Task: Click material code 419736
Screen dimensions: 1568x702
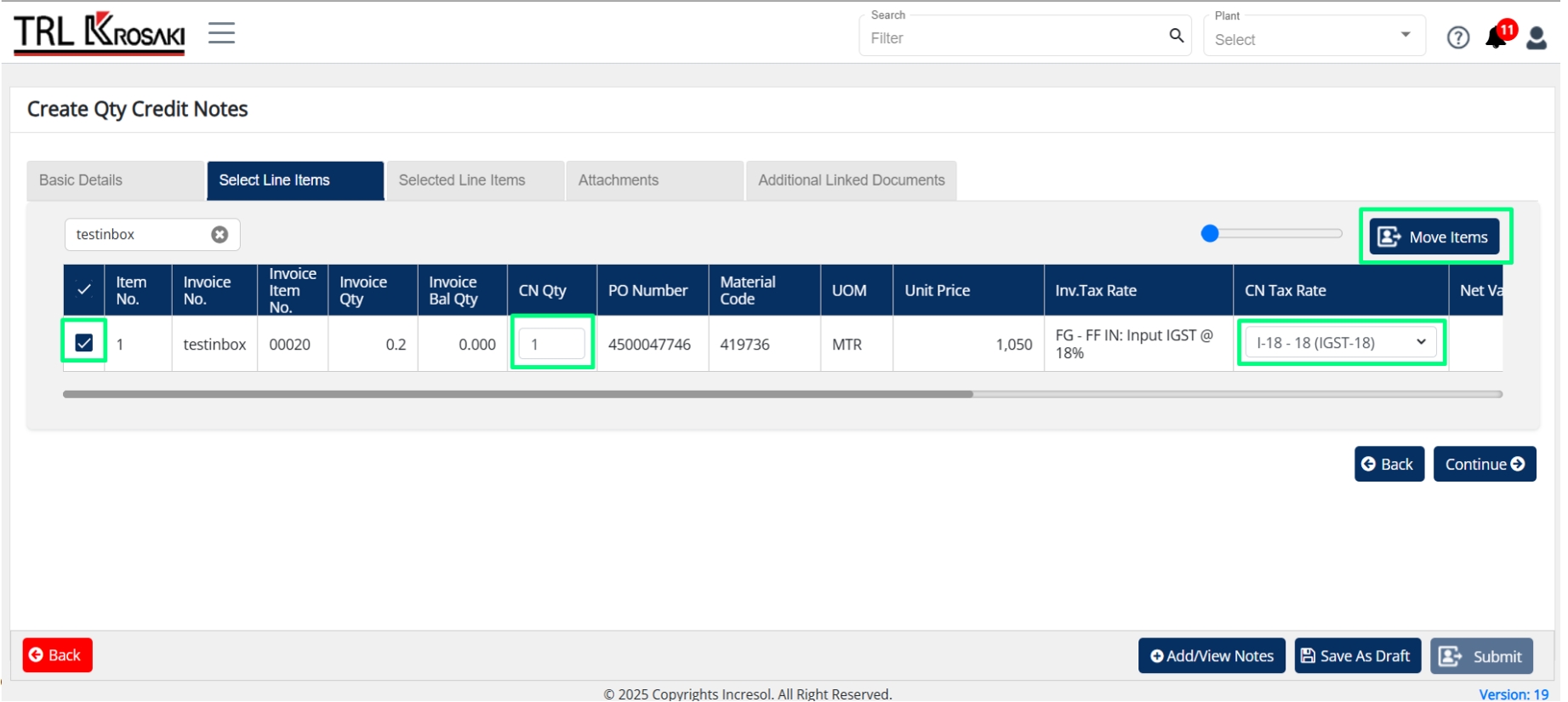Action: point(744,345)
